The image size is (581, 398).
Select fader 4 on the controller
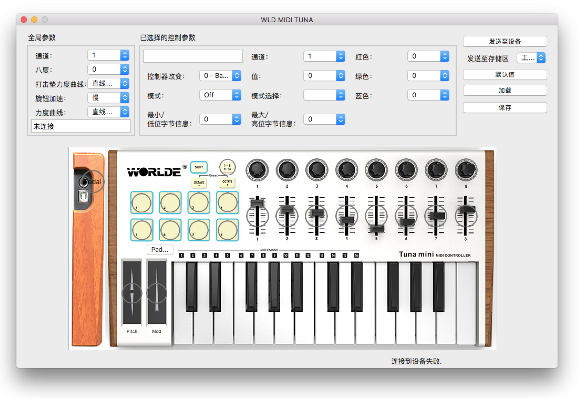[347, 216]
